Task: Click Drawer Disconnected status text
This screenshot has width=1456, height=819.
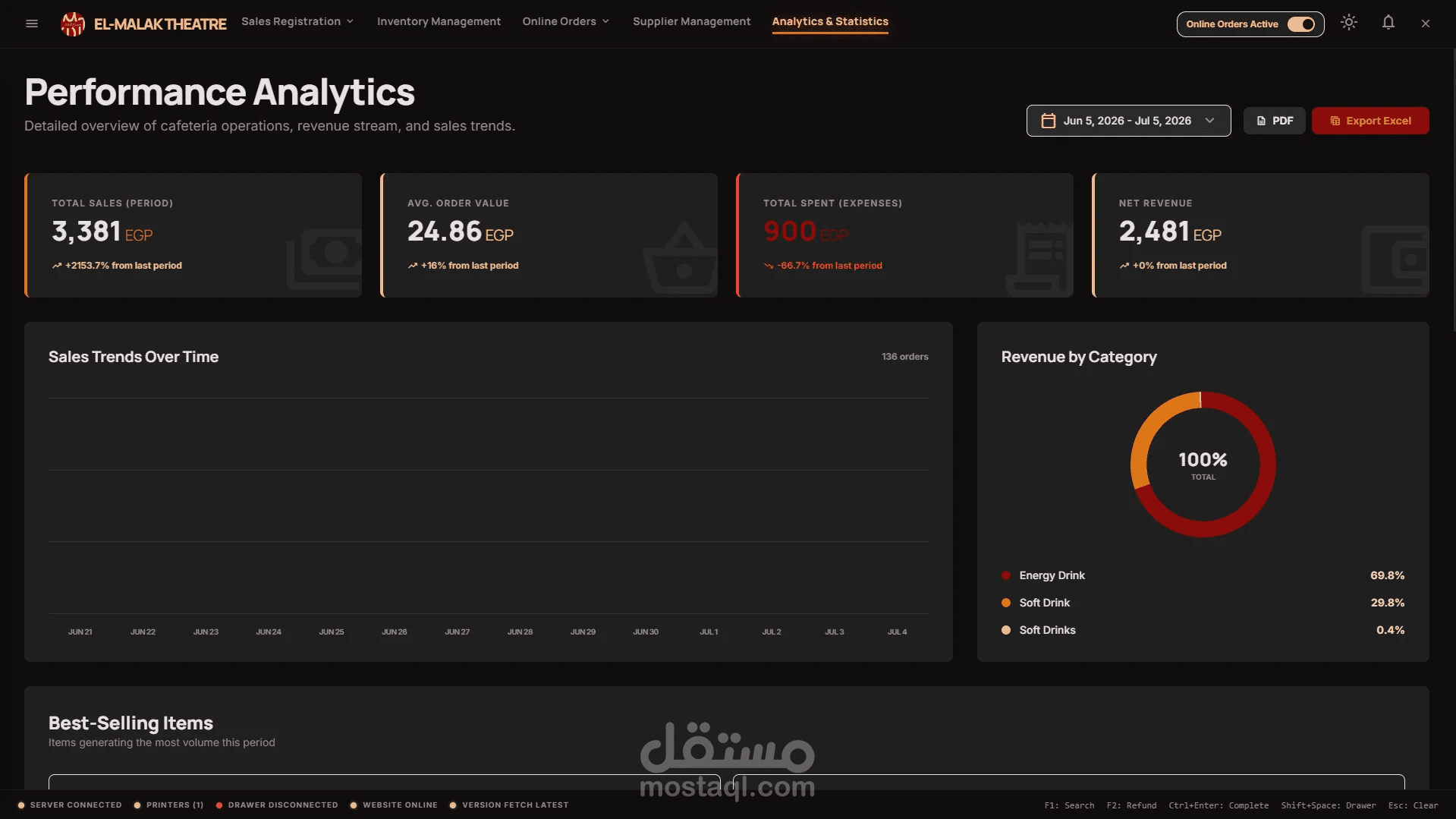Action: (x=283, y=805)
